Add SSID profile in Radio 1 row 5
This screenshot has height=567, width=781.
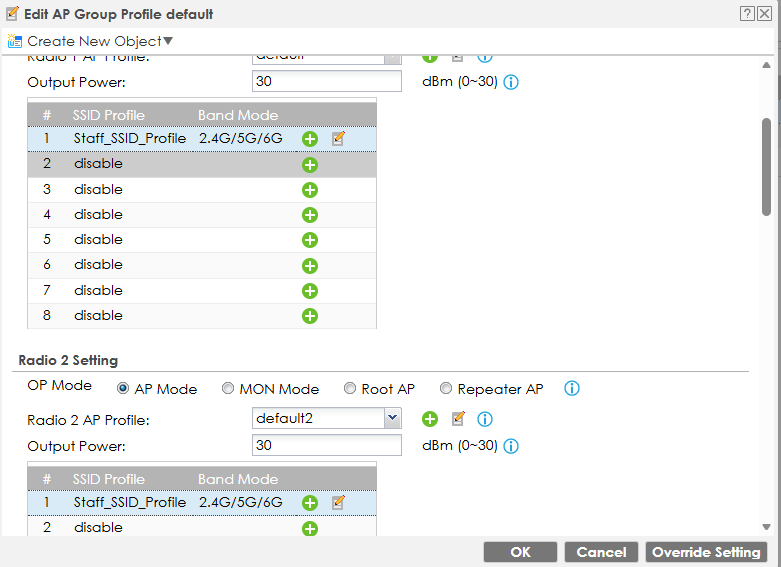[x=310, y=240]
